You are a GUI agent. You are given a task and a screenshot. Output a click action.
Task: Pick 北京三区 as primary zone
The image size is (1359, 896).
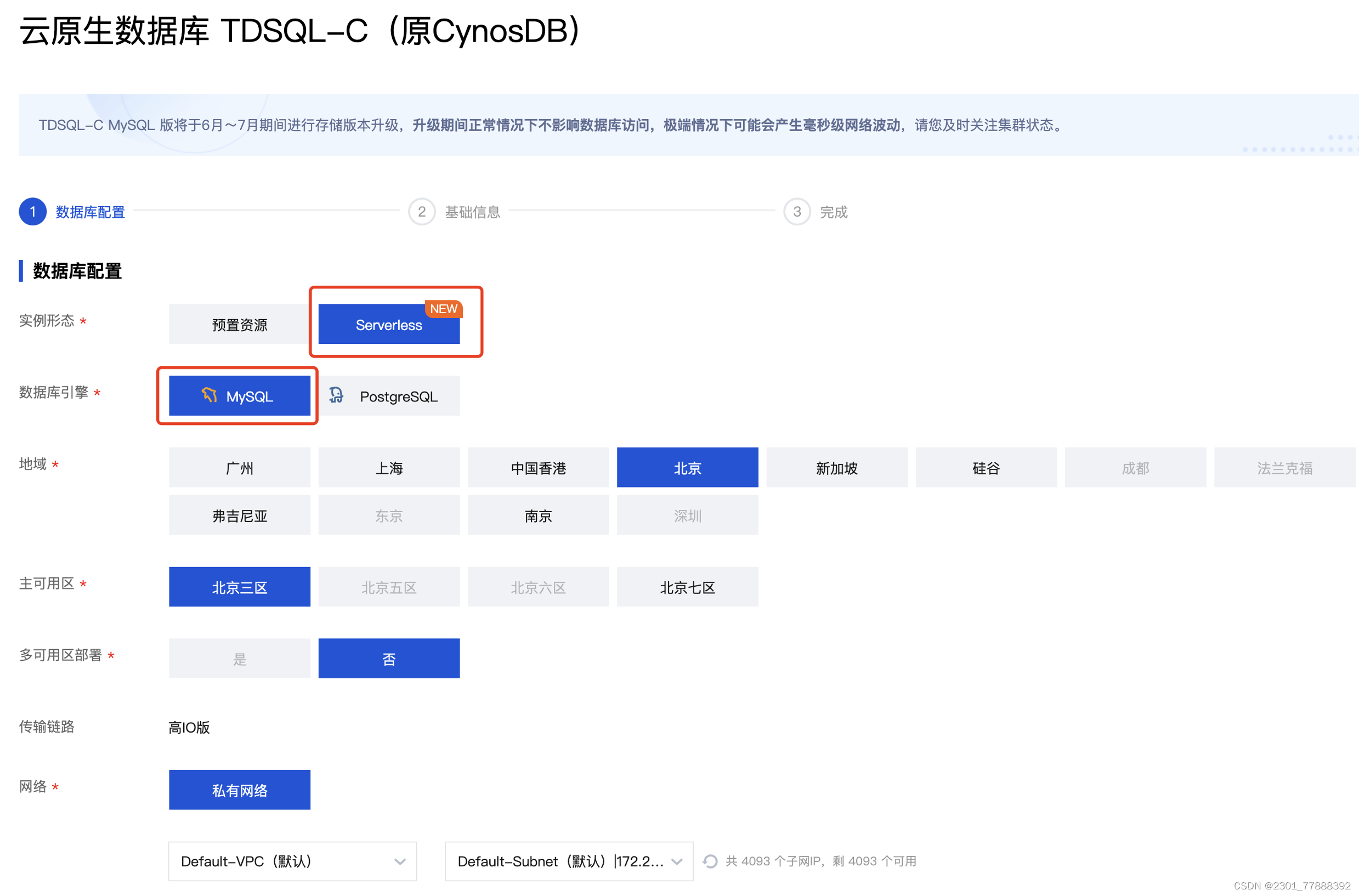(240, 587)
